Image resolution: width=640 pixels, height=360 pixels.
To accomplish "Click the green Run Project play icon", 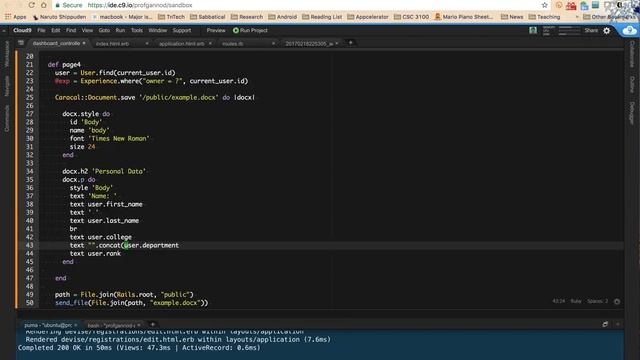I will coord(236,30).
